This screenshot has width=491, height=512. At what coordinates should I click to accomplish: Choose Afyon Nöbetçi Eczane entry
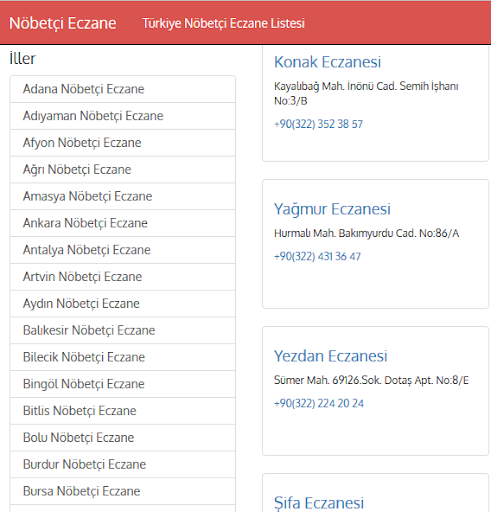pyautogui.click(x=123, y=143)
